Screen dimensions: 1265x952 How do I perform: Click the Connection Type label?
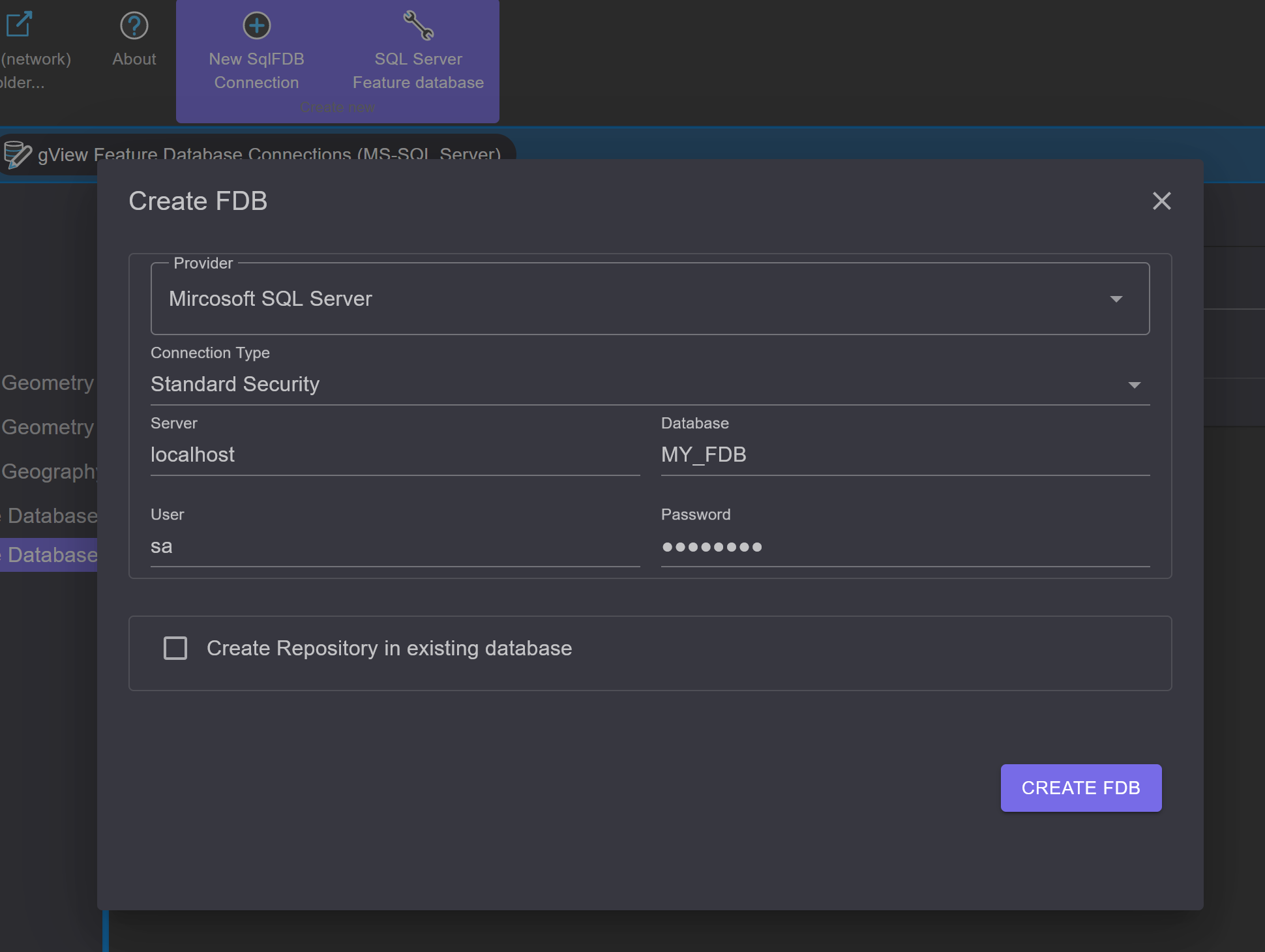point(210,353)
